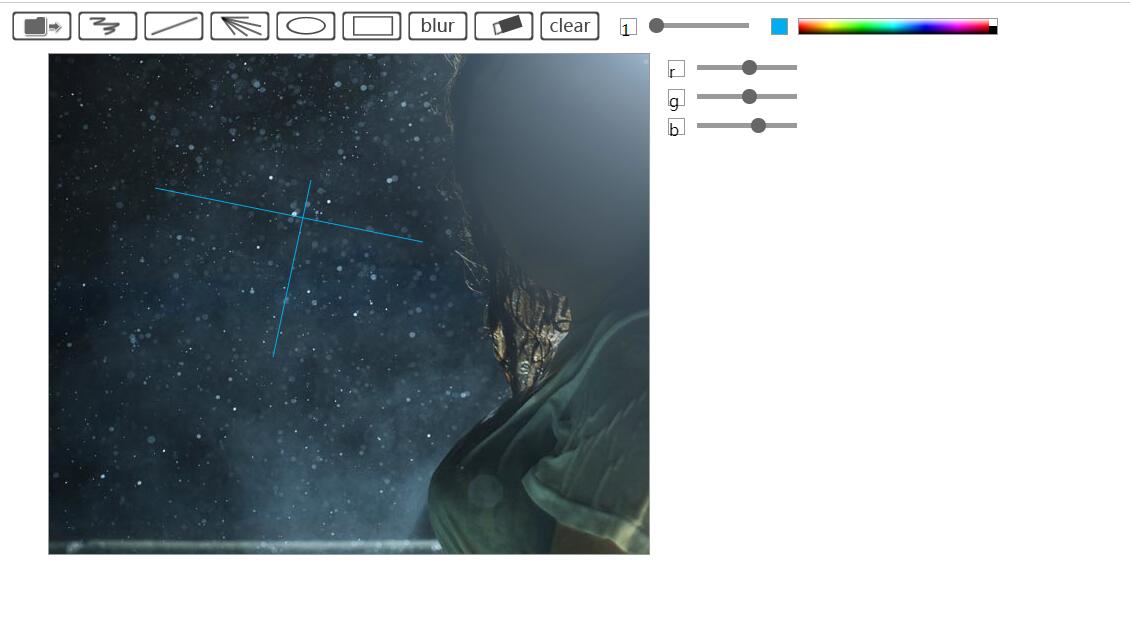Select the straight line tool
The width and height of the screenshot is (1130, 641).
pyautogui.click(x=174, y=26)
